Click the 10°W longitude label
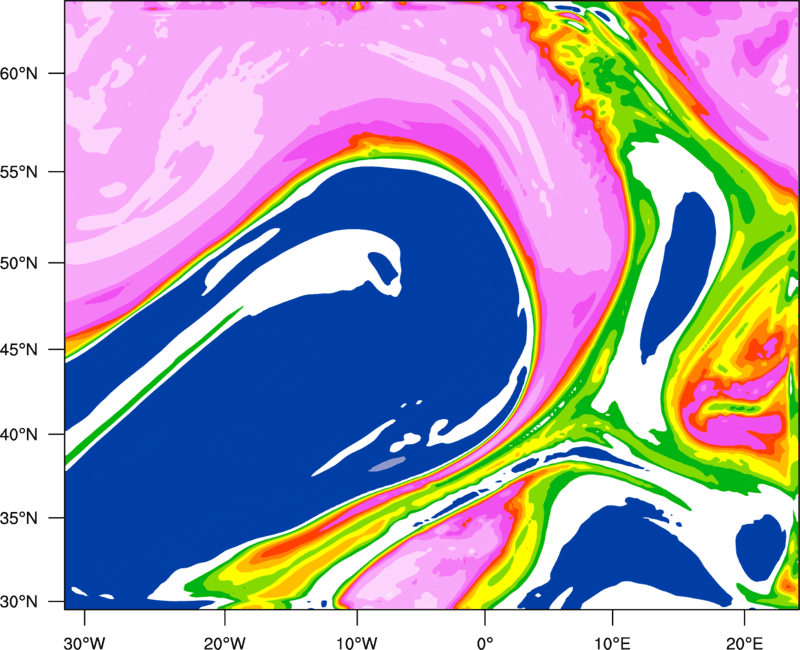This screenshot has height=650, width=800. (357, 643)
